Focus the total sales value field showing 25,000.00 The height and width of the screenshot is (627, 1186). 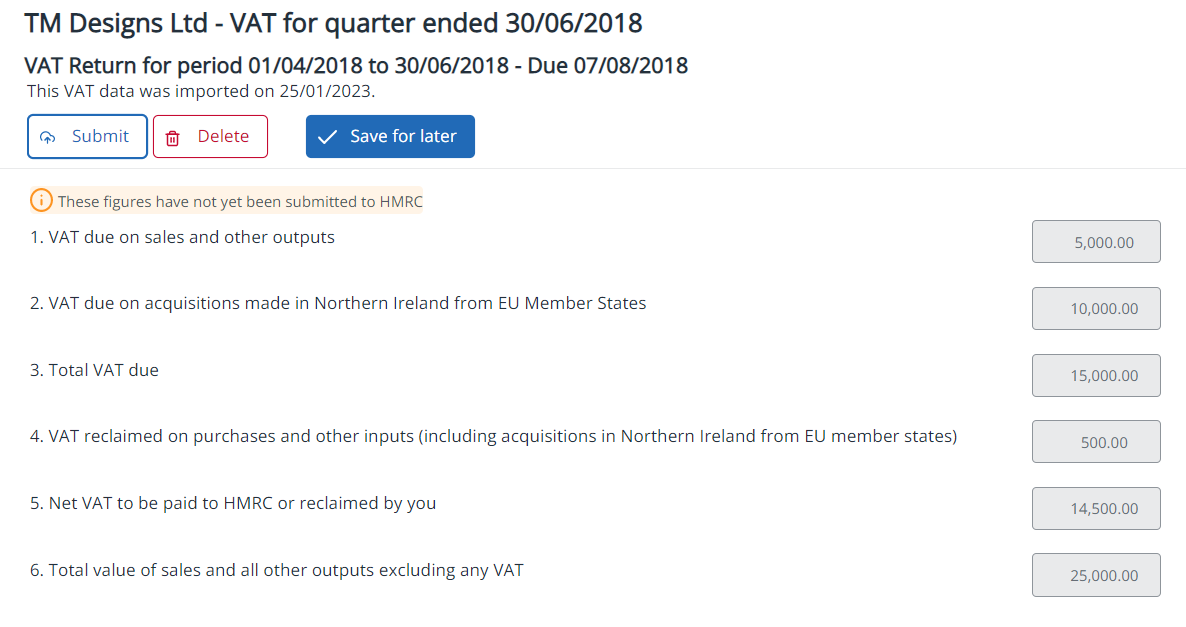pos(1096,575)
